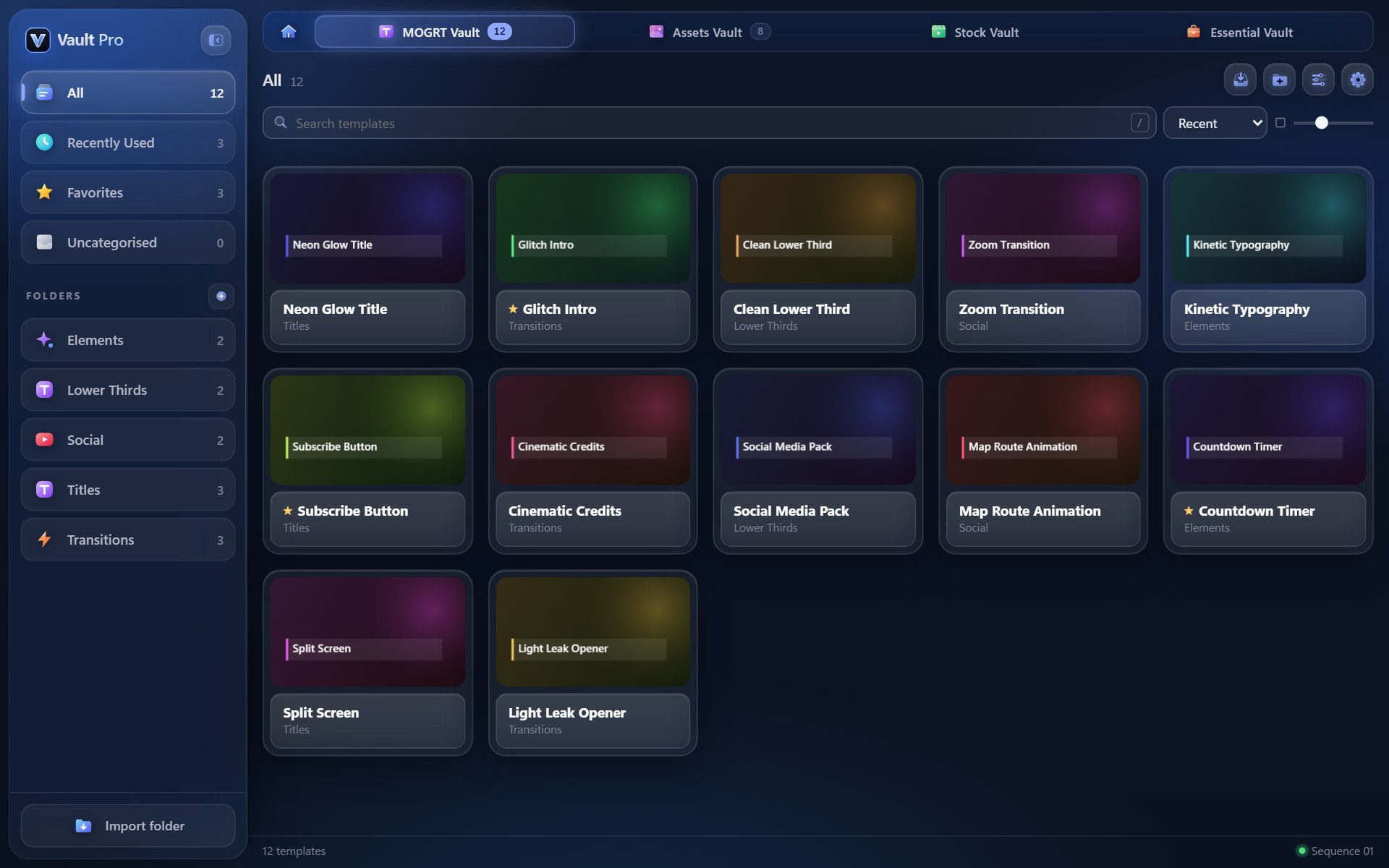Click the Recently Used clock icon
1389x868 pixels.
[45, 142]
